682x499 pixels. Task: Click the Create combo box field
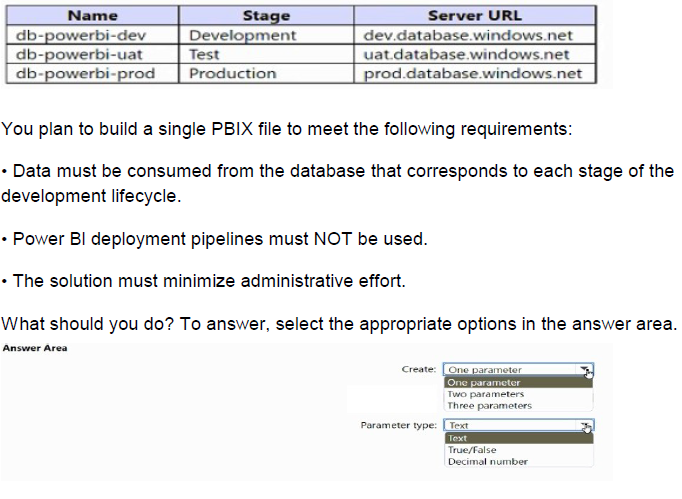(510, 370)
